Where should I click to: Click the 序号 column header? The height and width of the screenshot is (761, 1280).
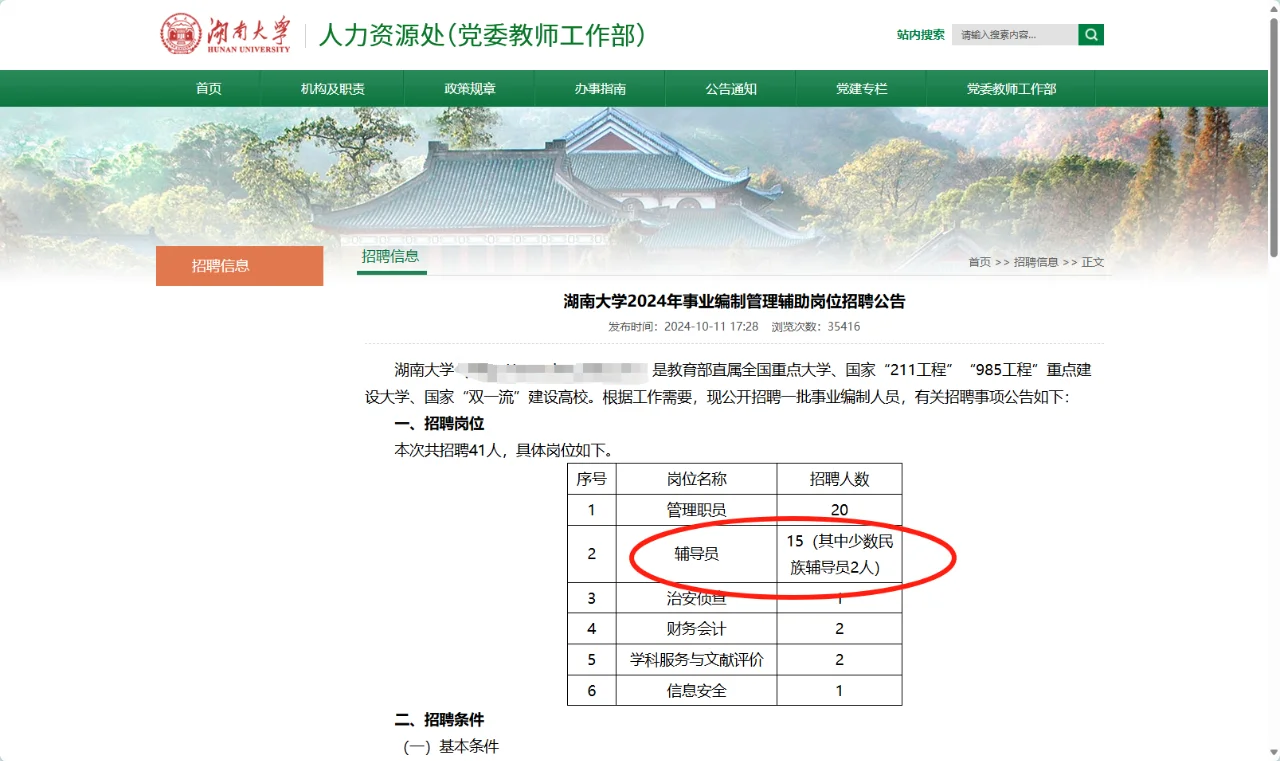pyautogui.click(x=591, y=479)
